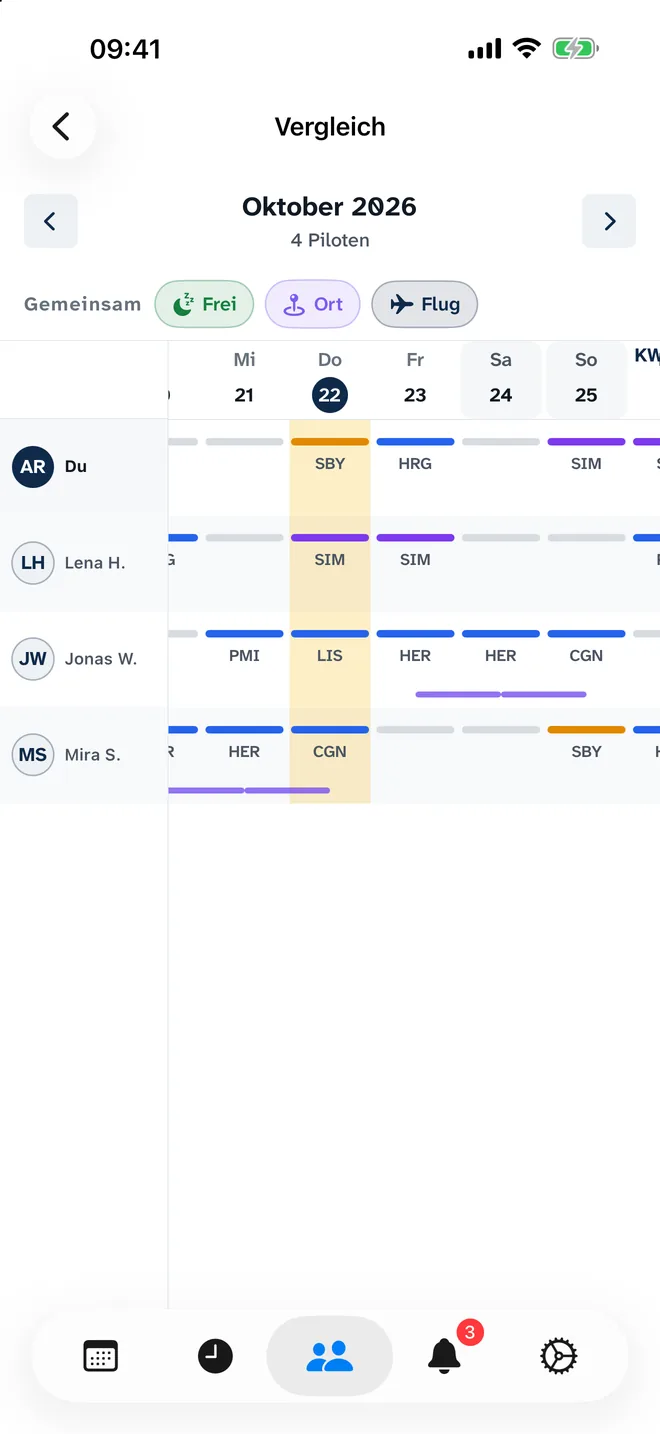Select day column Do 22
Screen dimensions: 660x1434
click(330, 378)
